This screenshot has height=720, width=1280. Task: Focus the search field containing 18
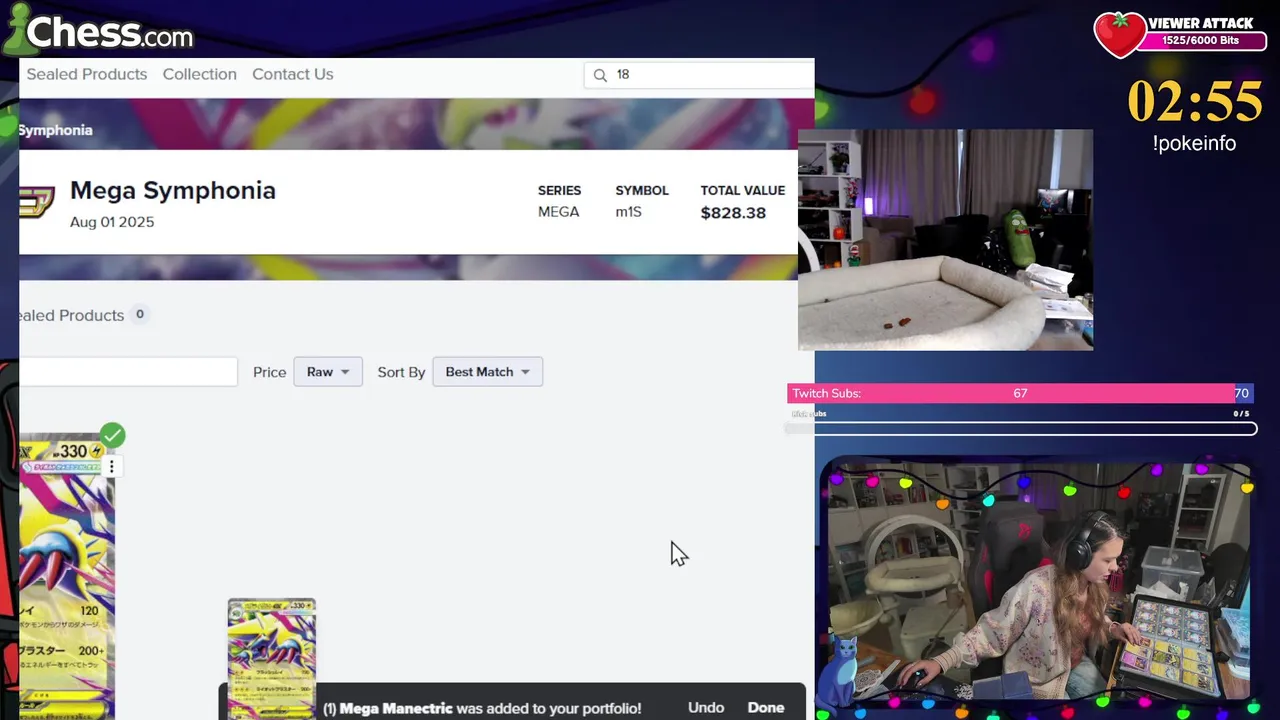(700, 75)
